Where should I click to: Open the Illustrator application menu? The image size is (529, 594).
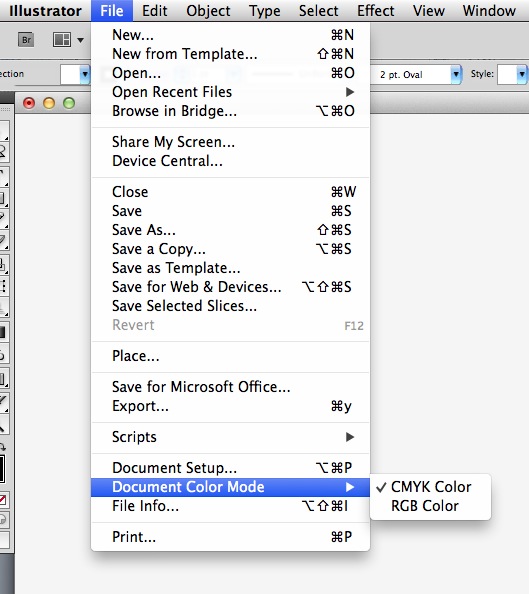(x=45, y=11)
